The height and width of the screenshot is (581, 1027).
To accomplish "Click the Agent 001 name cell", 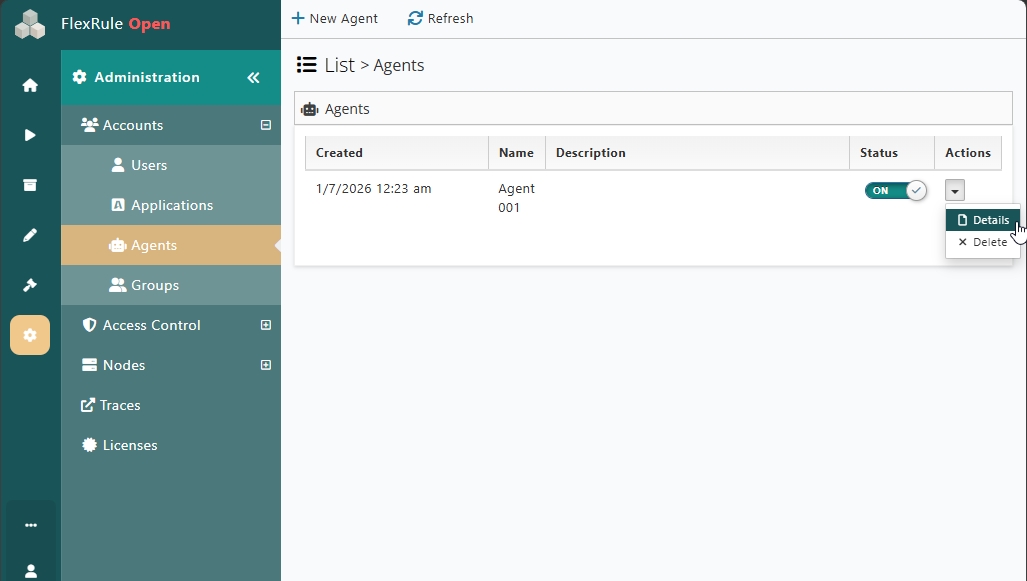I will tap(517, 198).
